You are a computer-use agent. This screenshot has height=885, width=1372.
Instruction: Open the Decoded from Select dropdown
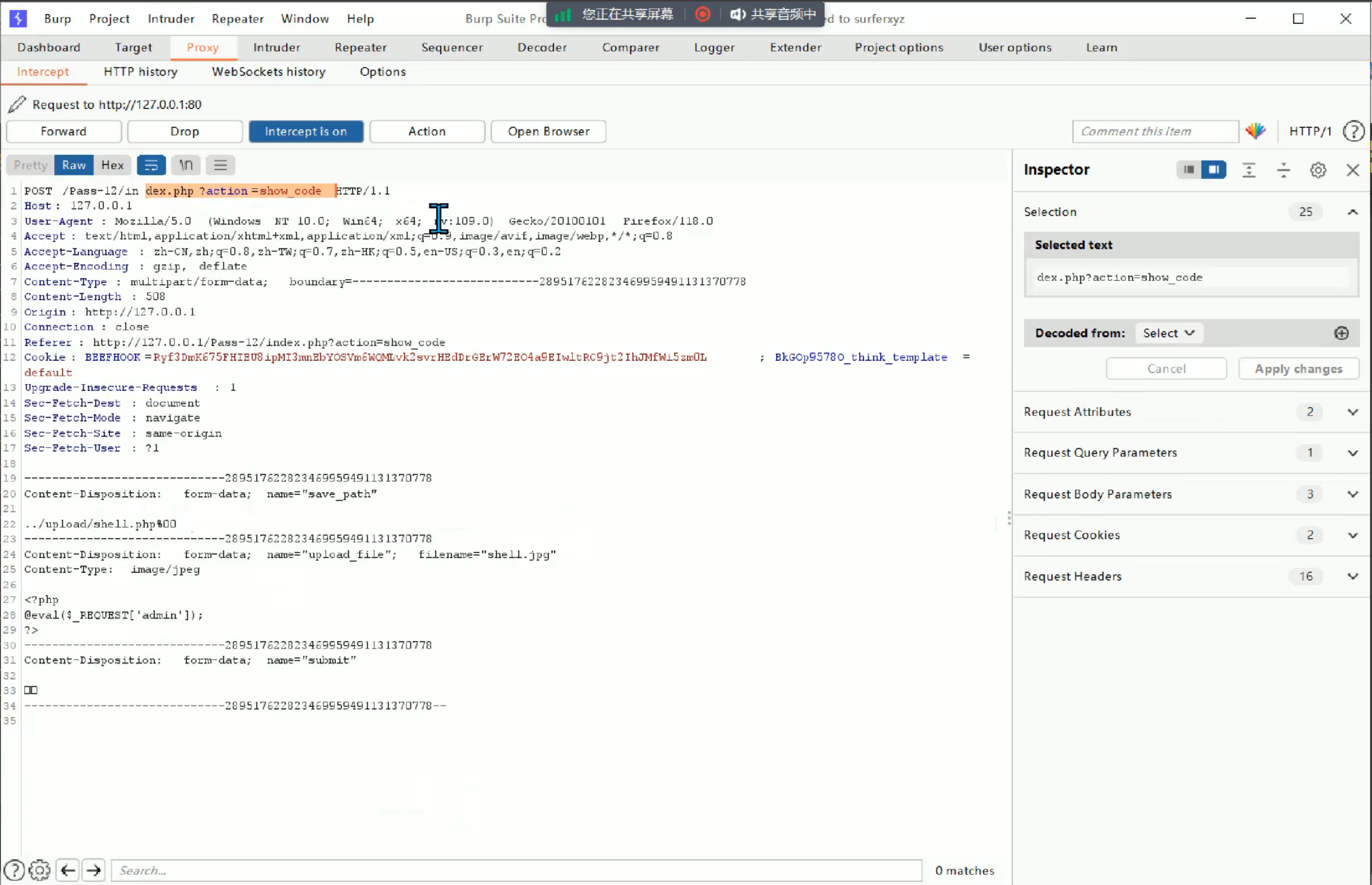[x=1168, y=333]
